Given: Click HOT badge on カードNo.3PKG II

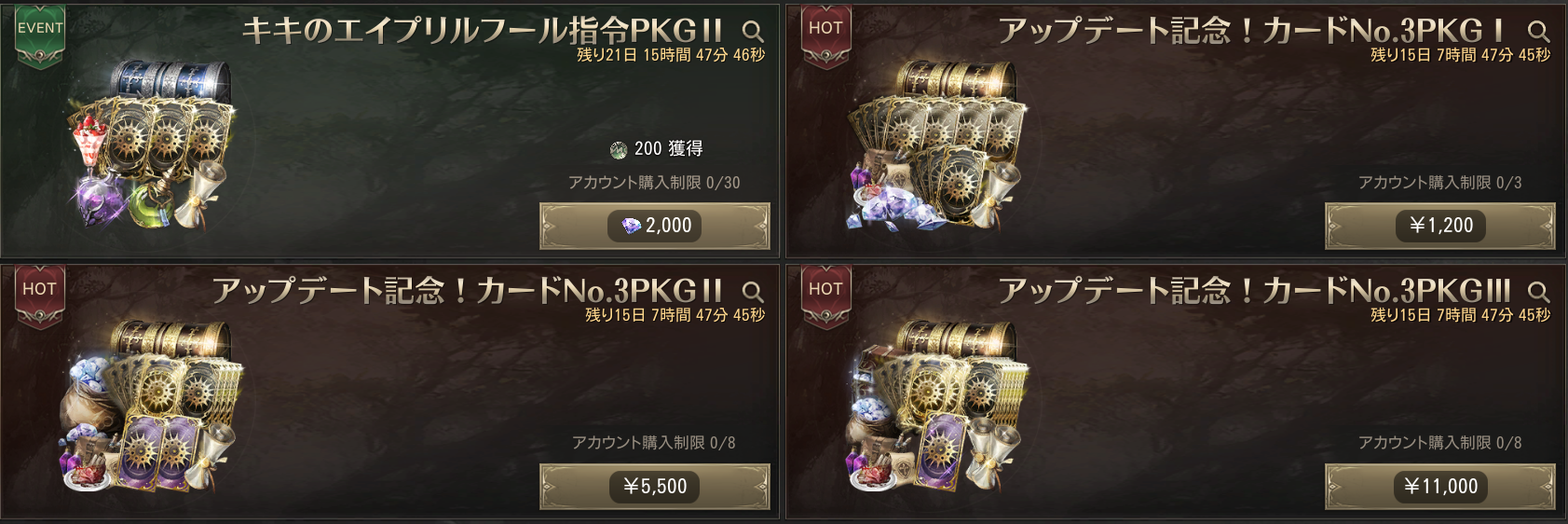Looking at the screenshot, I should pyautogui.click(x=40, y=298).
